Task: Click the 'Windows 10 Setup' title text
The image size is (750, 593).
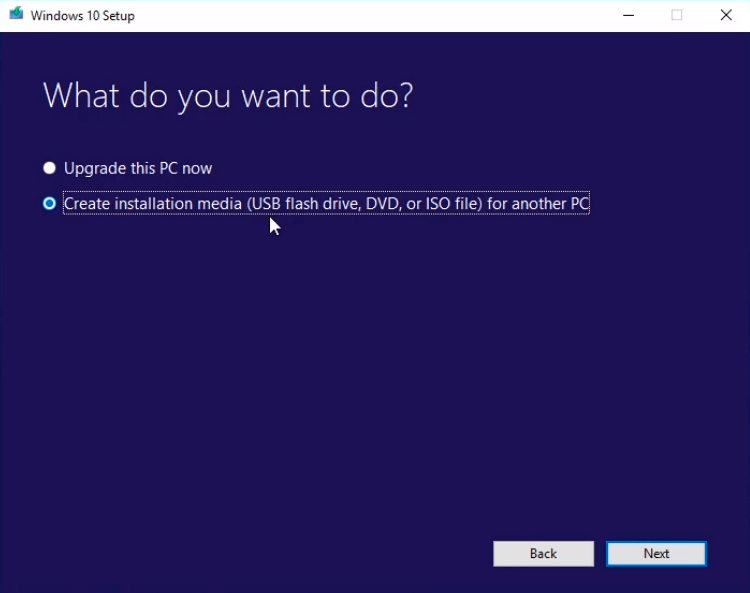Action: click(x=82, y=16)
